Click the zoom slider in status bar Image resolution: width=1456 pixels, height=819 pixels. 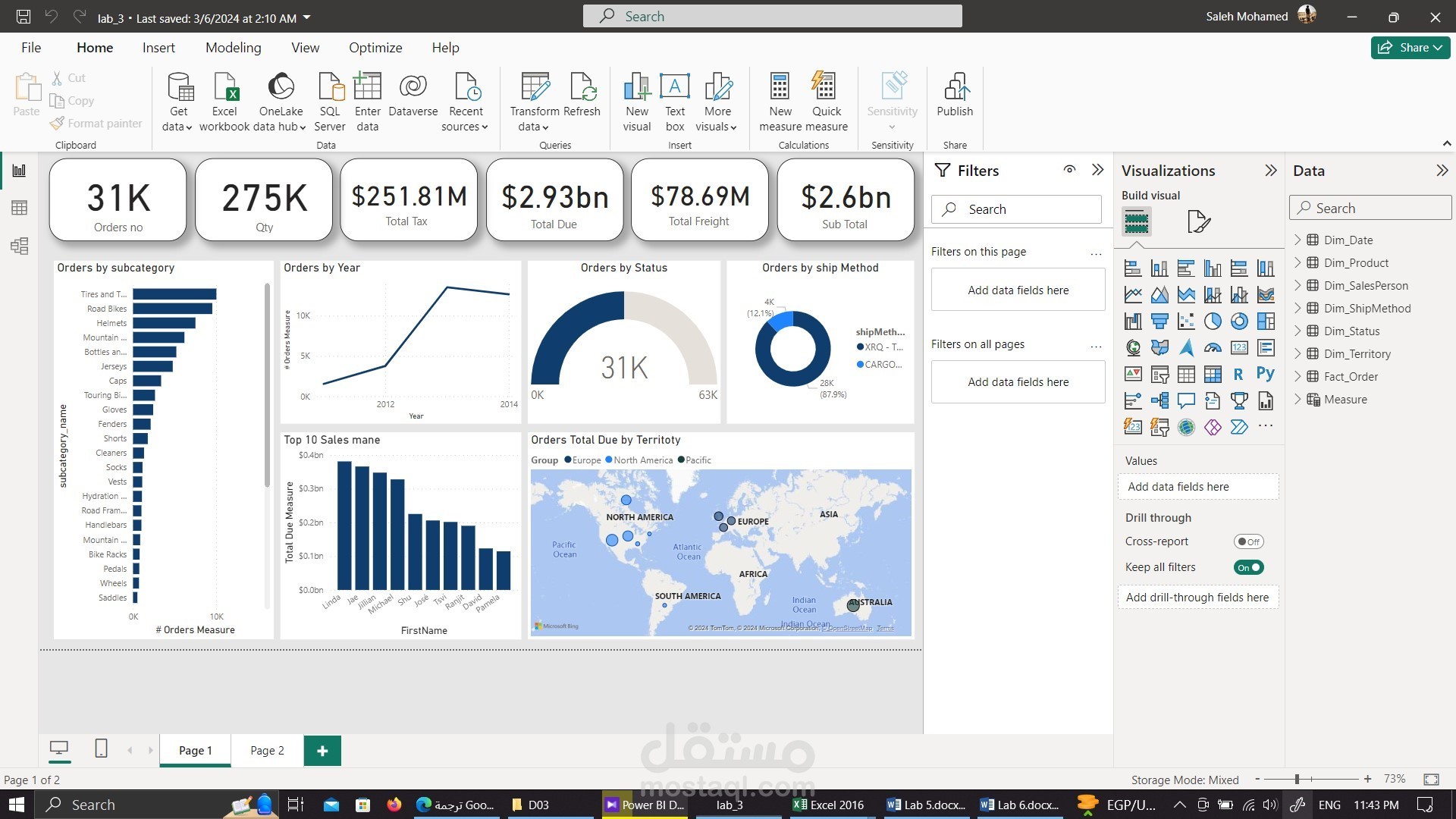tap(1298, 779)
